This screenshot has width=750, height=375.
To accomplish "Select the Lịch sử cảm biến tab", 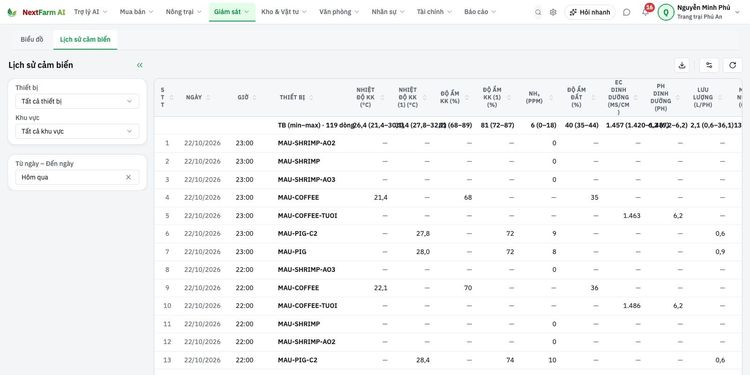I will pos(85,40).
